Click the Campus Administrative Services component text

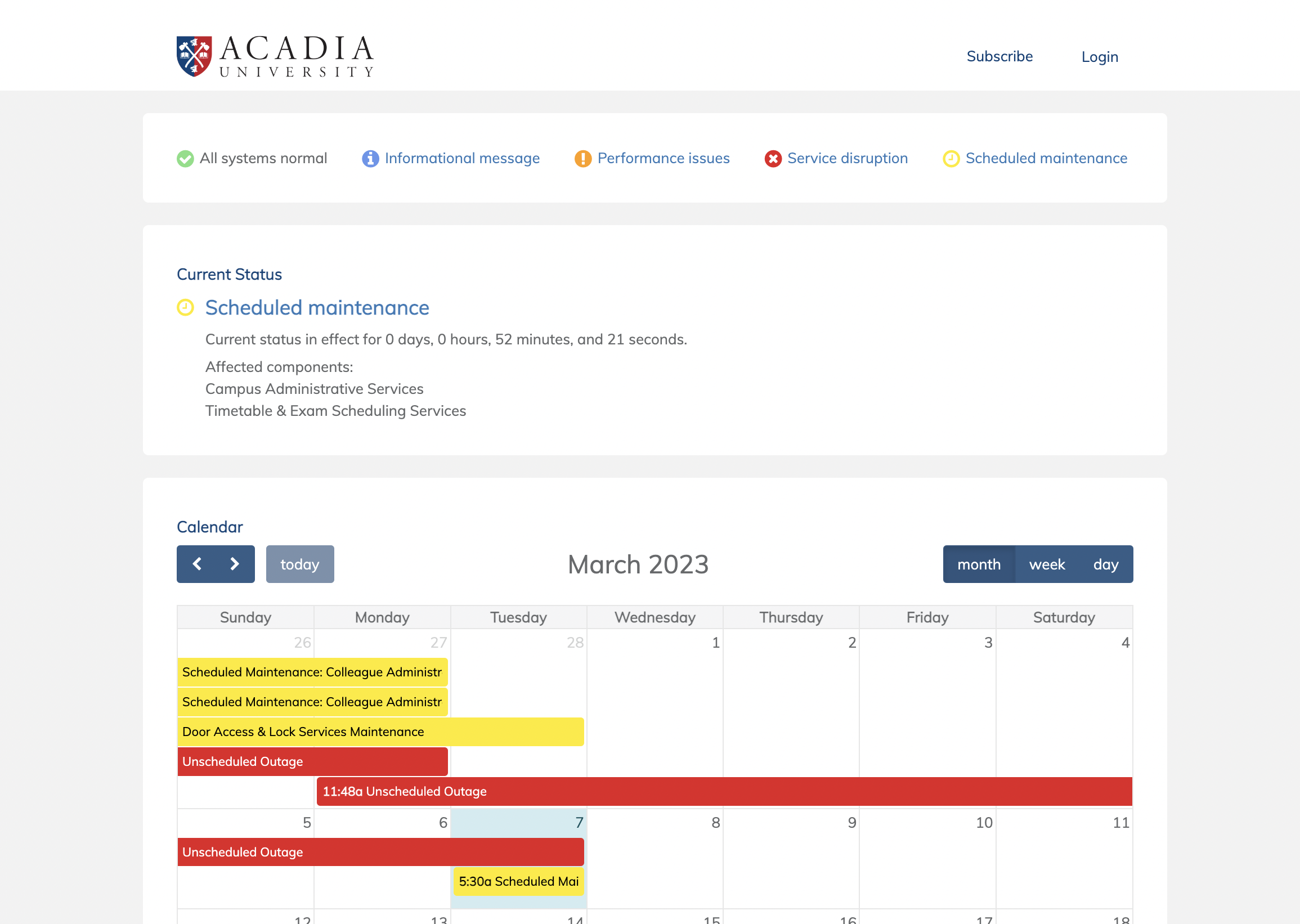tap(314, 389)
